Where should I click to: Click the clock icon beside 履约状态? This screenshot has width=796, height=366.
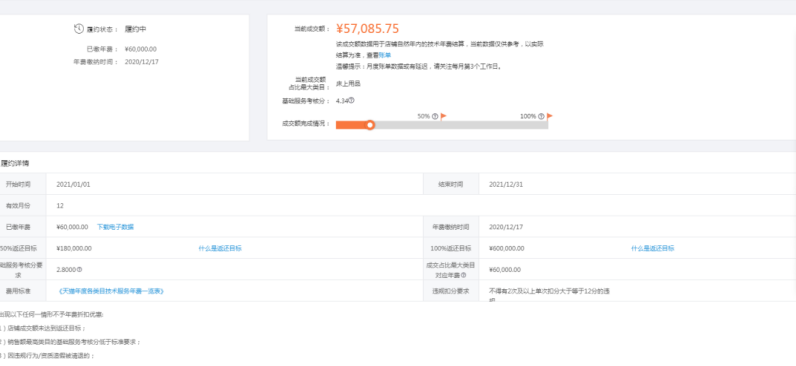click(78, 28)
